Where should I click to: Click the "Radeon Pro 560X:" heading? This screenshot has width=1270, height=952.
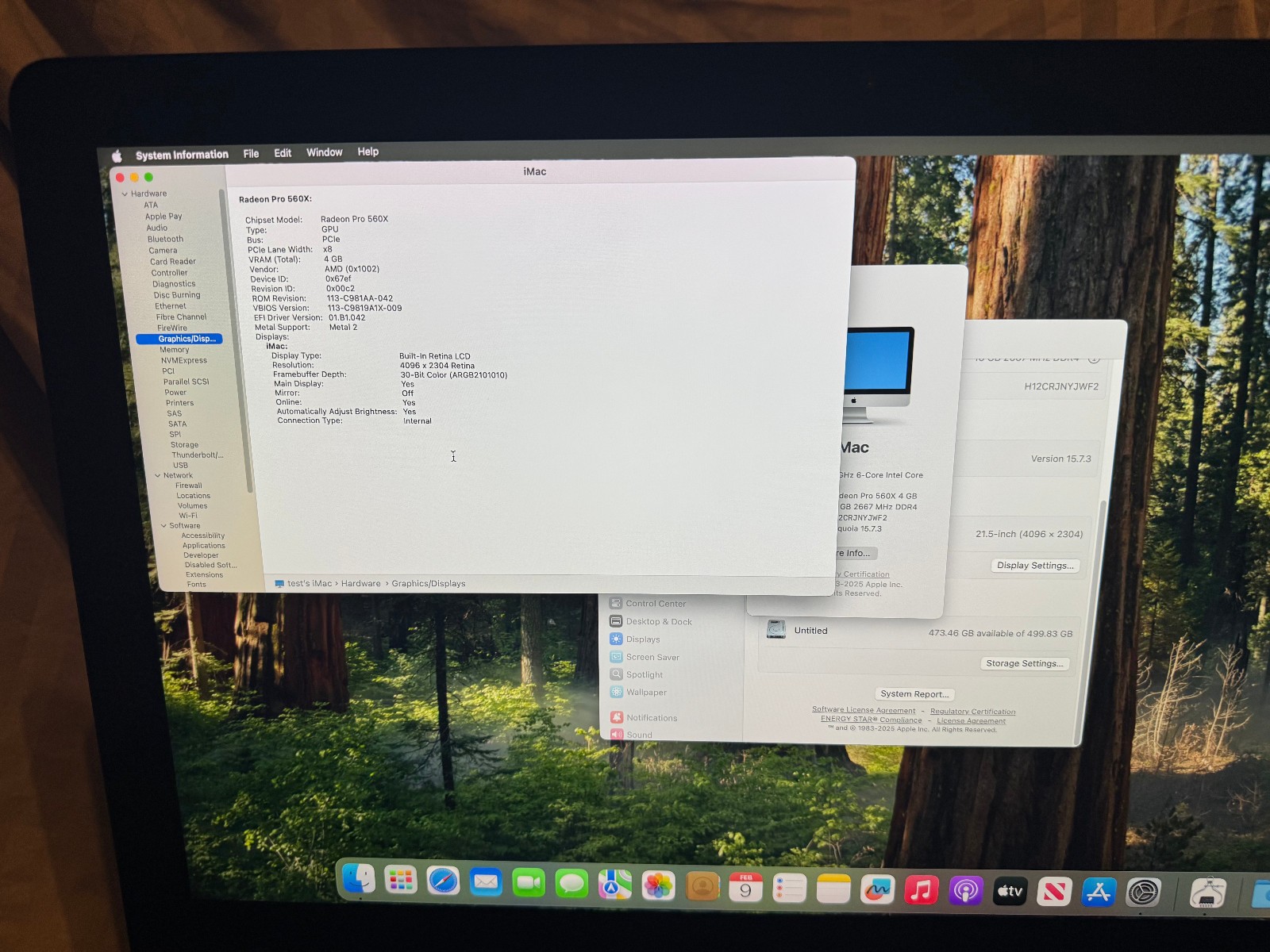point(275,199)
